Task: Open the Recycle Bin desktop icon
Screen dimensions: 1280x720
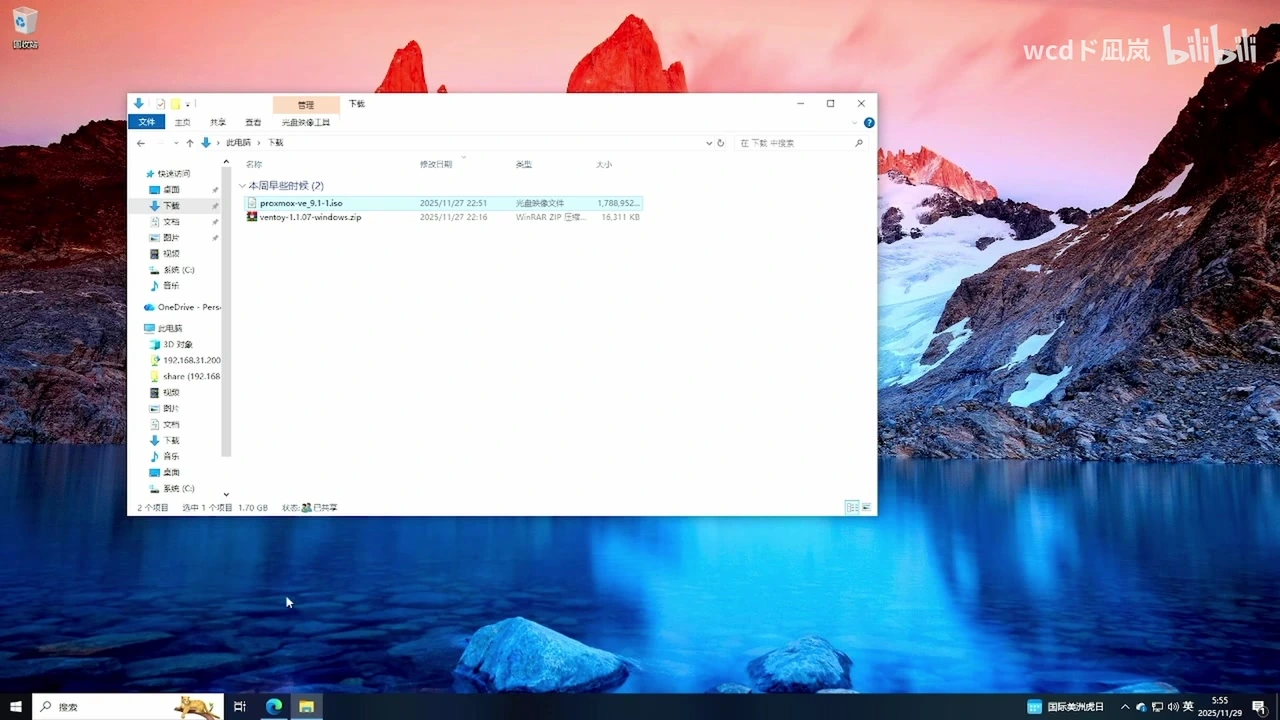Action: point(25,28)
